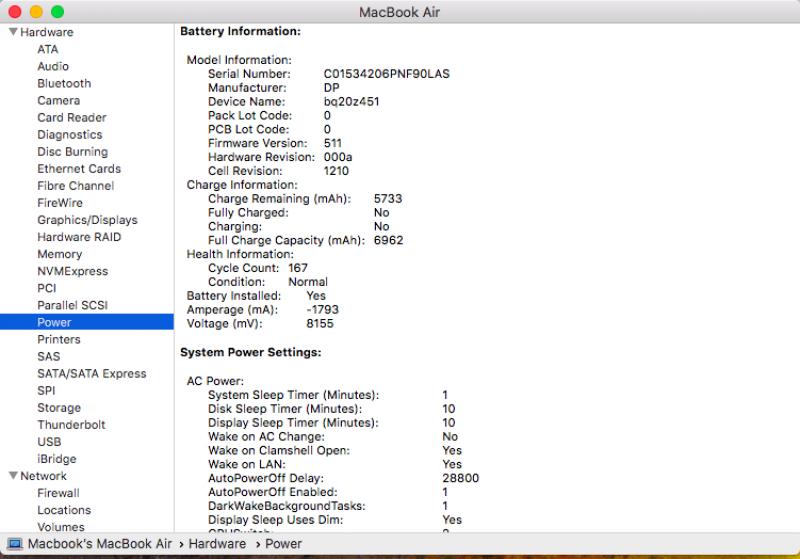Viewport: 800px width, 559px height.
Task: Click the Cell Revision value 1210
Action: coord(336,171)
